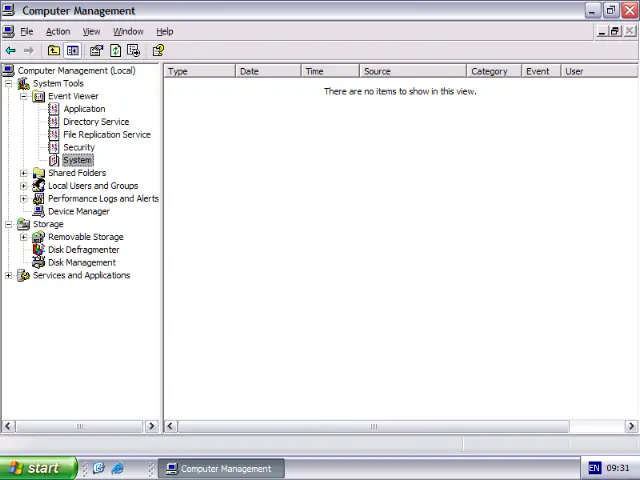Select the Directory Service text label

point(96,122)
